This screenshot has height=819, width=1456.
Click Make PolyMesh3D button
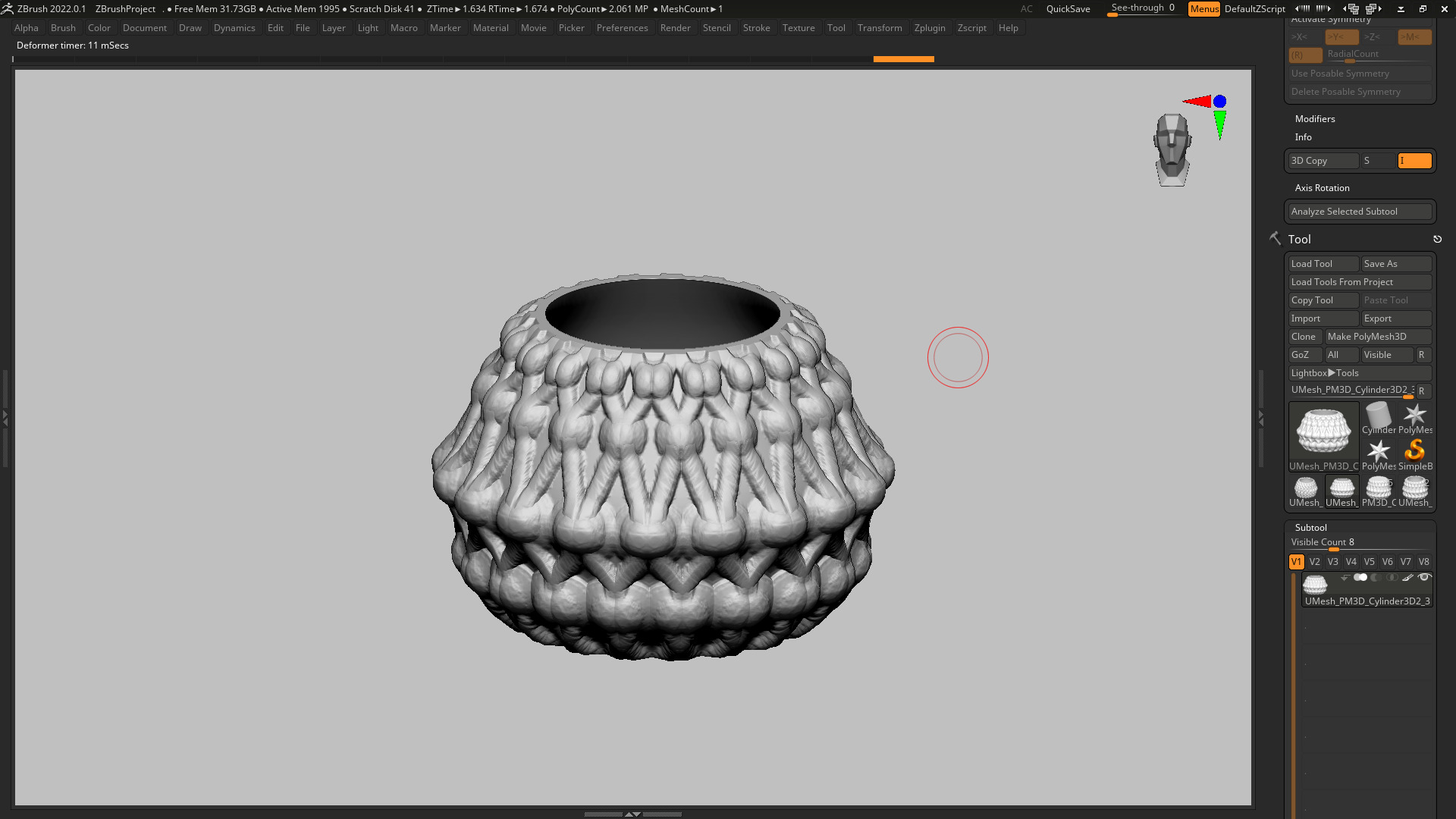coord(1379,337)
